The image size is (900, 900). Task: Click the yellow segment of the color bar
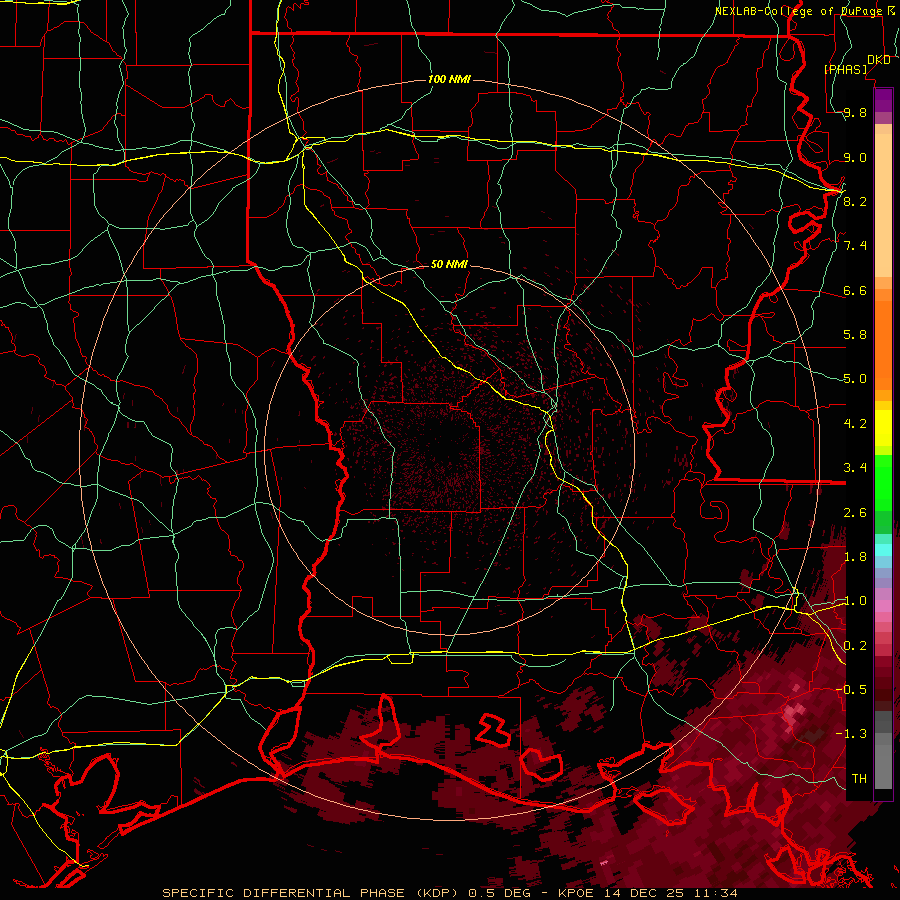click(x=883, y=428)
